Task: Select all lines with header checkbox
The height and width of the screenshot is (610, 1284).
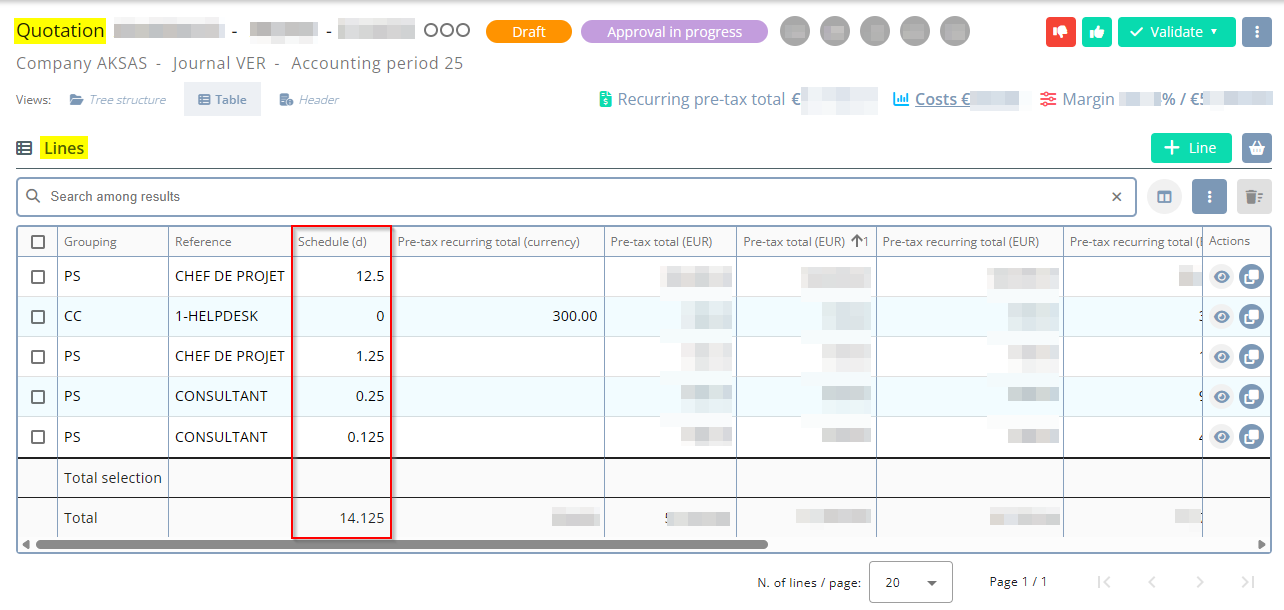Action: pyautogui.click(x=38, y=242)
